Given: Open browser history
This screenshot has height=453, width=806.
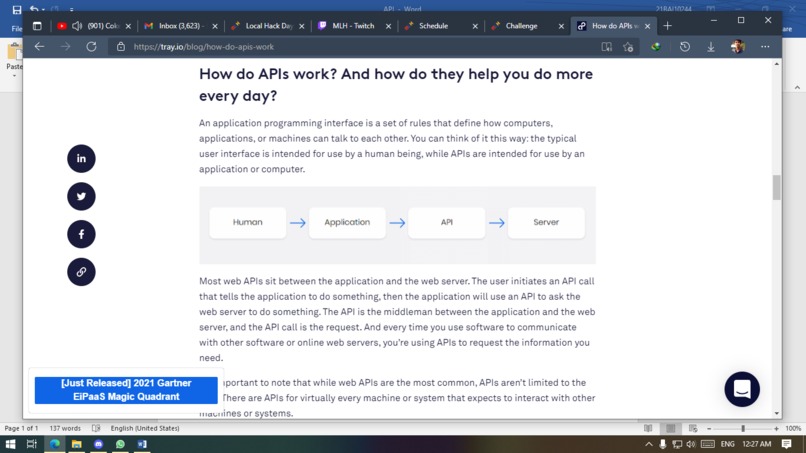Looking at the screenshot, I should pyautogui.click(x=685, y=47).
